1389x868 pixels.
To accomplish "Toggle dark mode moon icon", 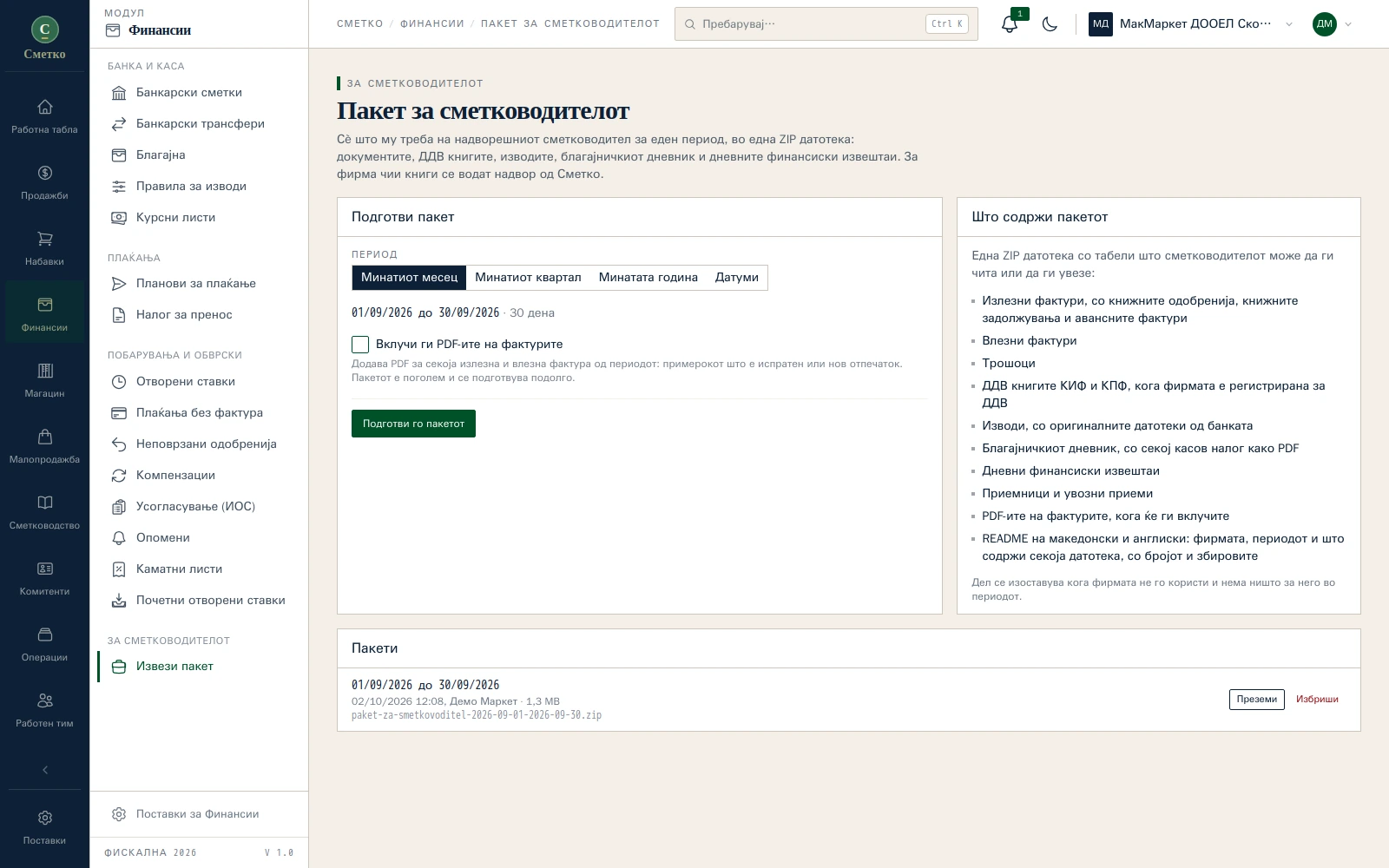I will tap(1050, 24).
